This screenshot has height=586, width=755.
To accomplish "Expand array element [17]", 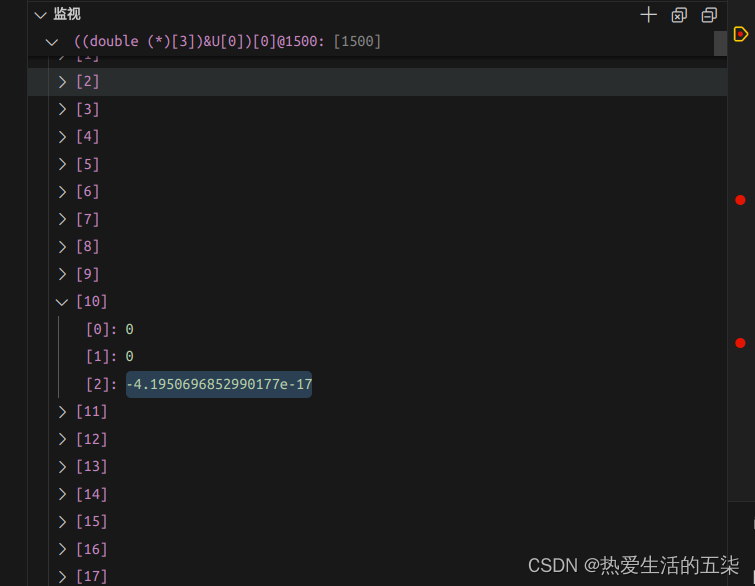I will [62, 576].
